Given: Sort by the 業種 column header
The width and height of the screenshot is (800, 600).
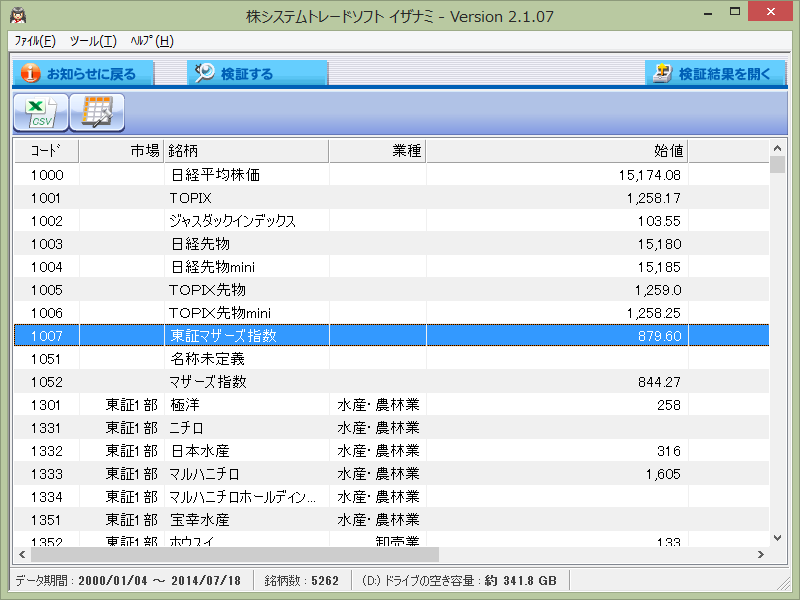Looking at the screenshot, I should pyautogui.click(x=378, y=151).
